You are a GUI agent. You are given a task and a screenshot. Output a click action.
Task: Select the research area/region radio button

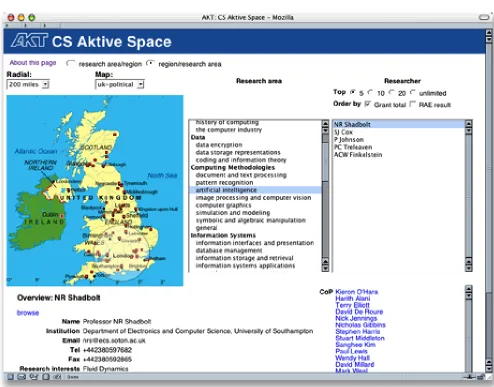pyautogui.click(x=70, y=63)
